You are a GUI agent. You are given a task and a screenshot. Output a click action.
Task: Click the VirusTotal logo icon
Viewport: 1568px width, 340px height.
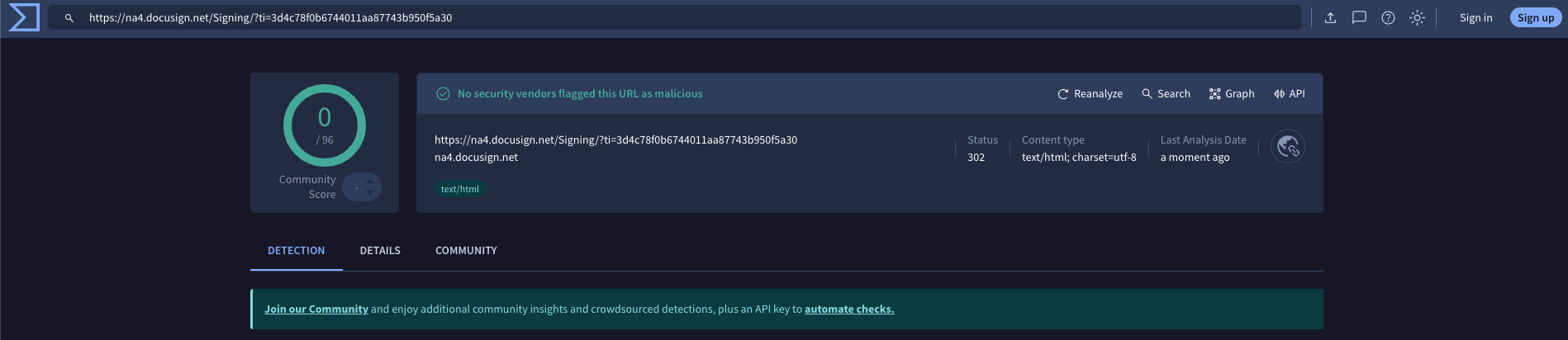click(24, 17)
